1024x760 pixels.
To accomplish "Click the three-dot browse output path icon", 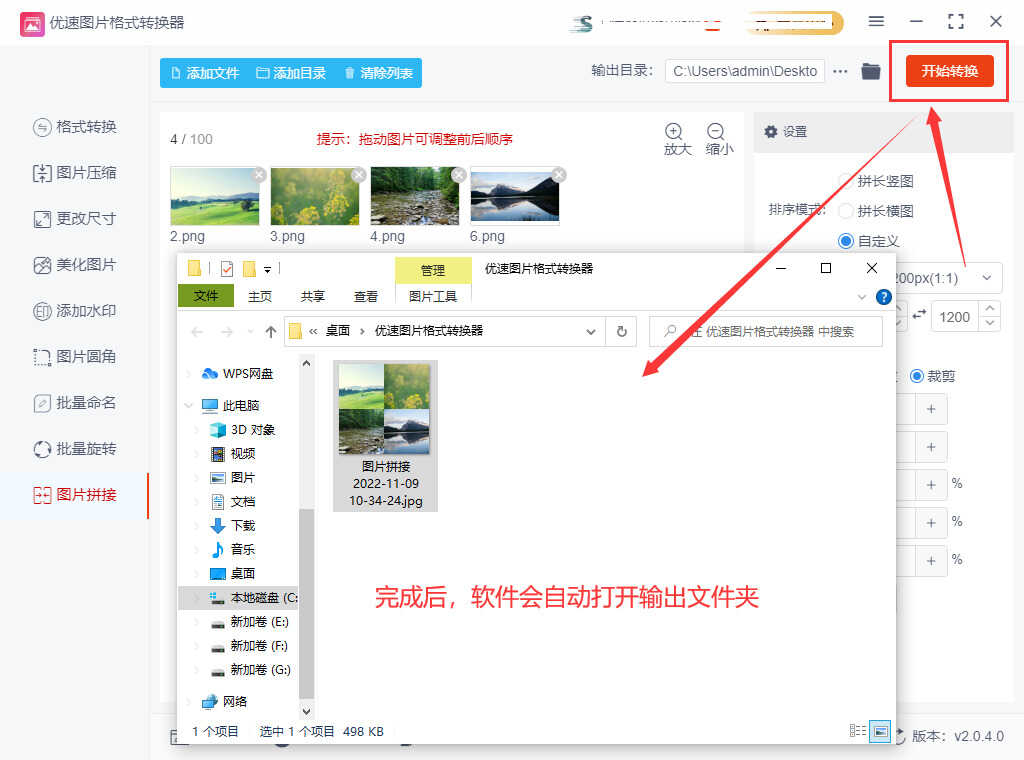I will (840, 71).
